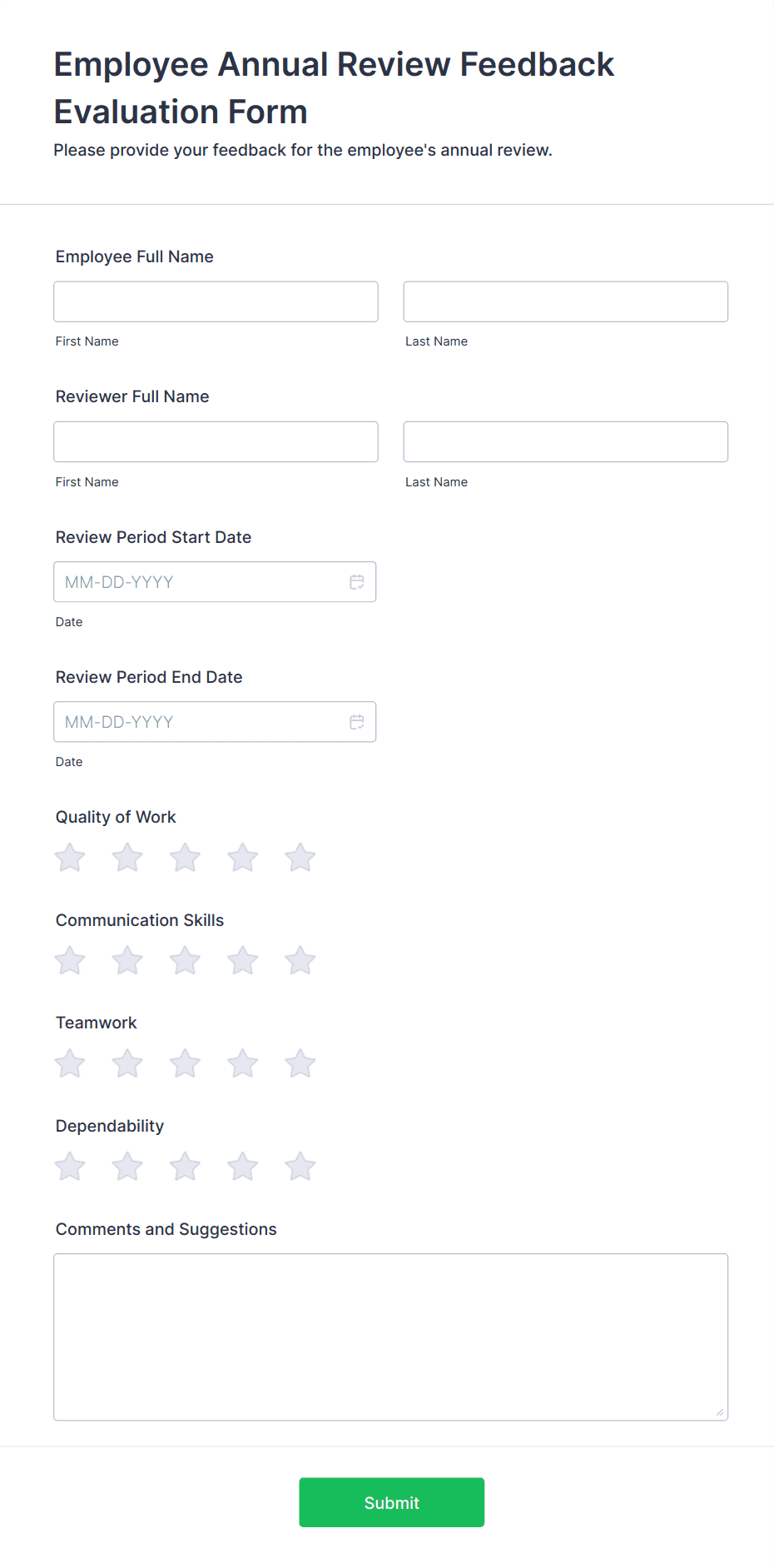Click the Review Period Start Date text field
This screenshot has width=774, height=1568.
[191, 581]
